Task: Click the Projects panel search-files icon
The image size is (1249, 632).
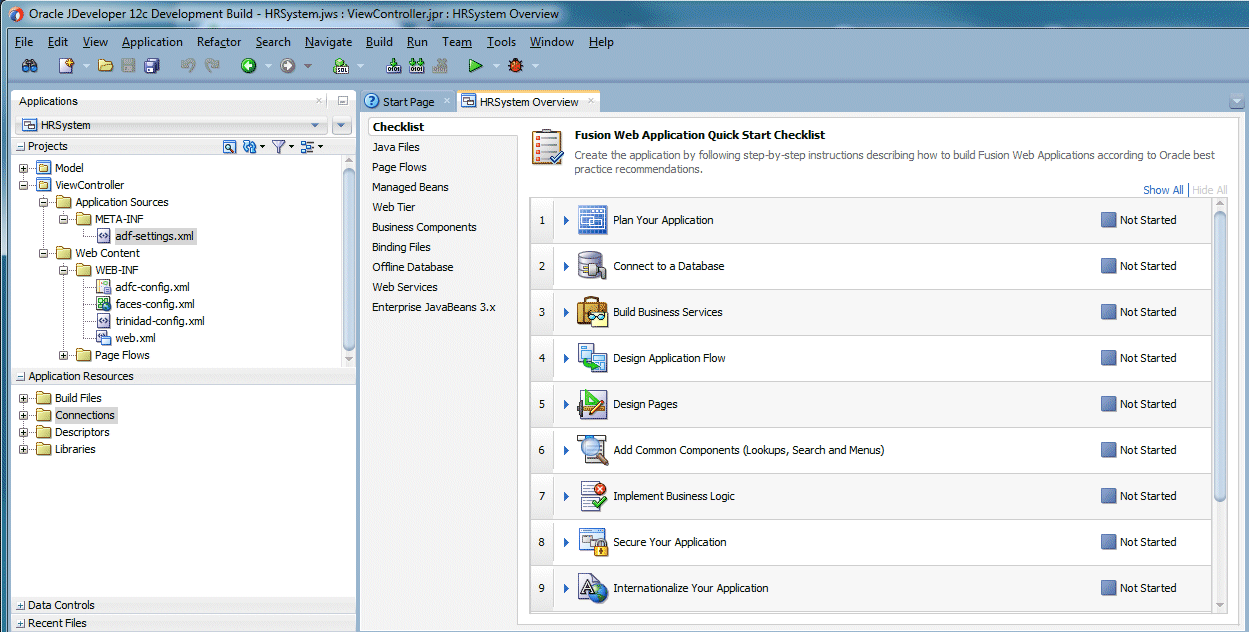Action: (229, 146)
